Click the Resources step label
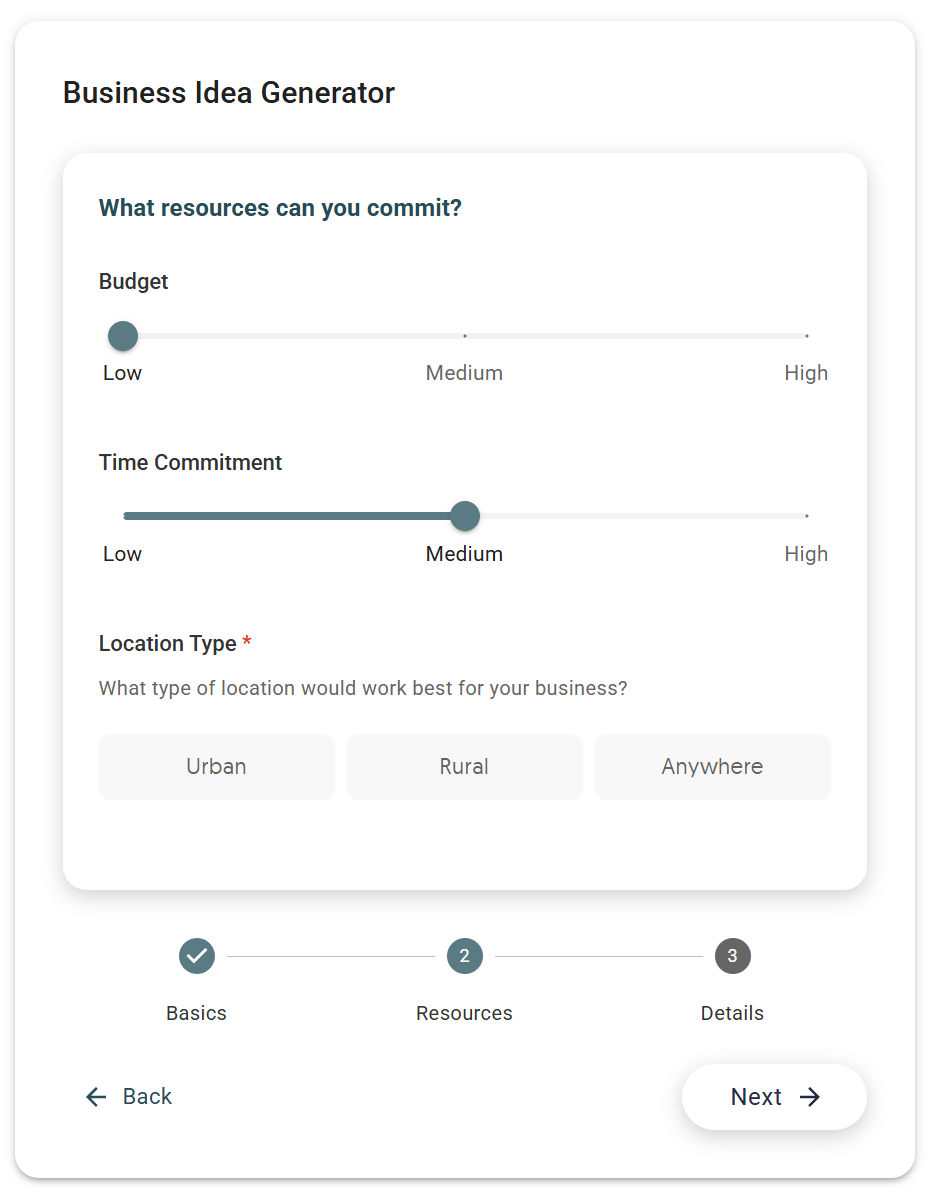Screen dimensions: 930x1204 465,1013
